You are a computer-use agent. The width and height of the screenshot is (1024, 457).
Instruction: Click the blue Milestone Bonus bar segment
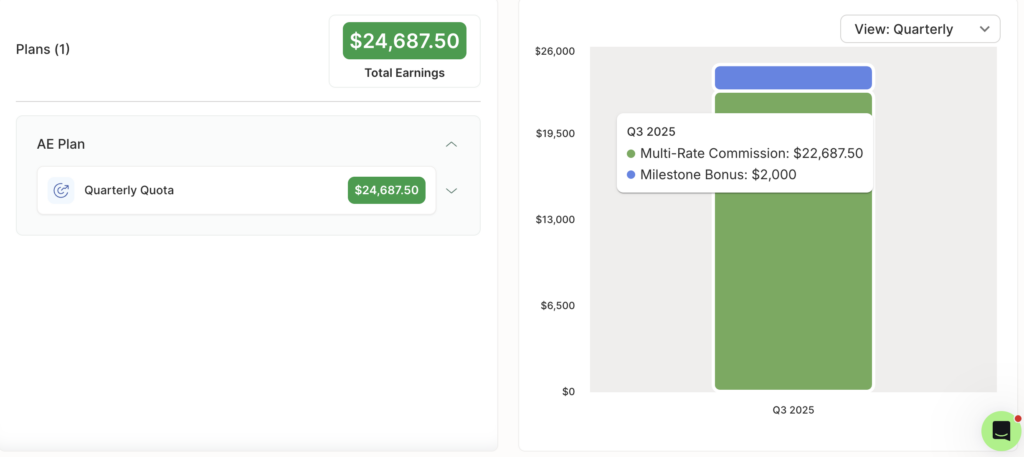click(x=793, y=78)
